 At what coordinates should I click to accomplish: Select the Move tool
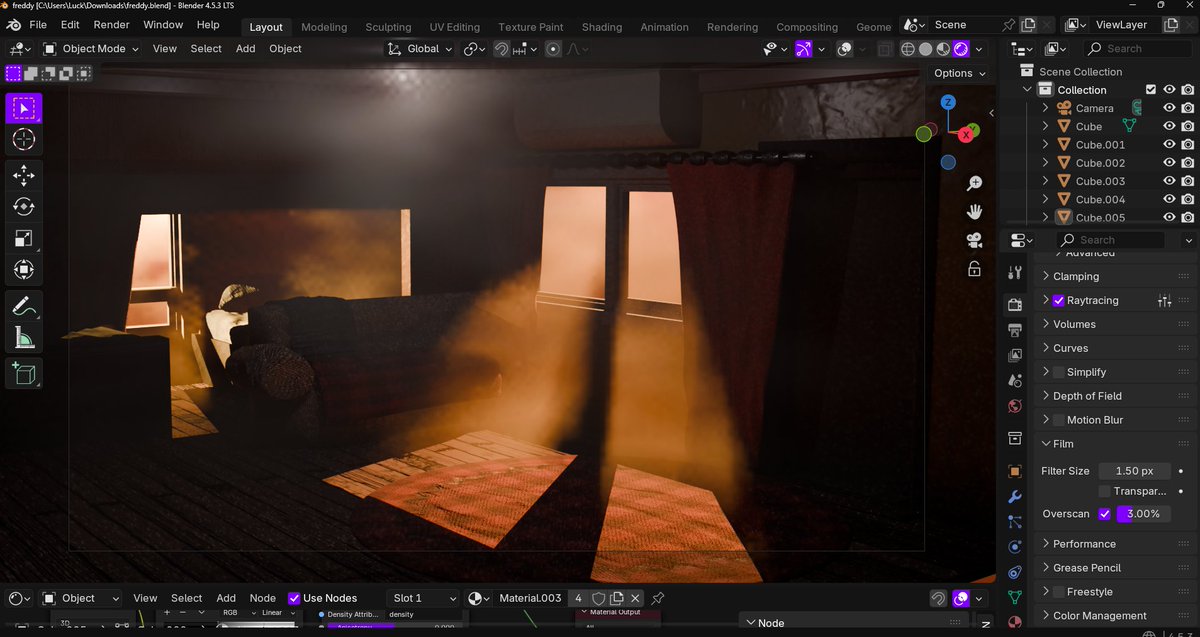[x=24, y=175]
